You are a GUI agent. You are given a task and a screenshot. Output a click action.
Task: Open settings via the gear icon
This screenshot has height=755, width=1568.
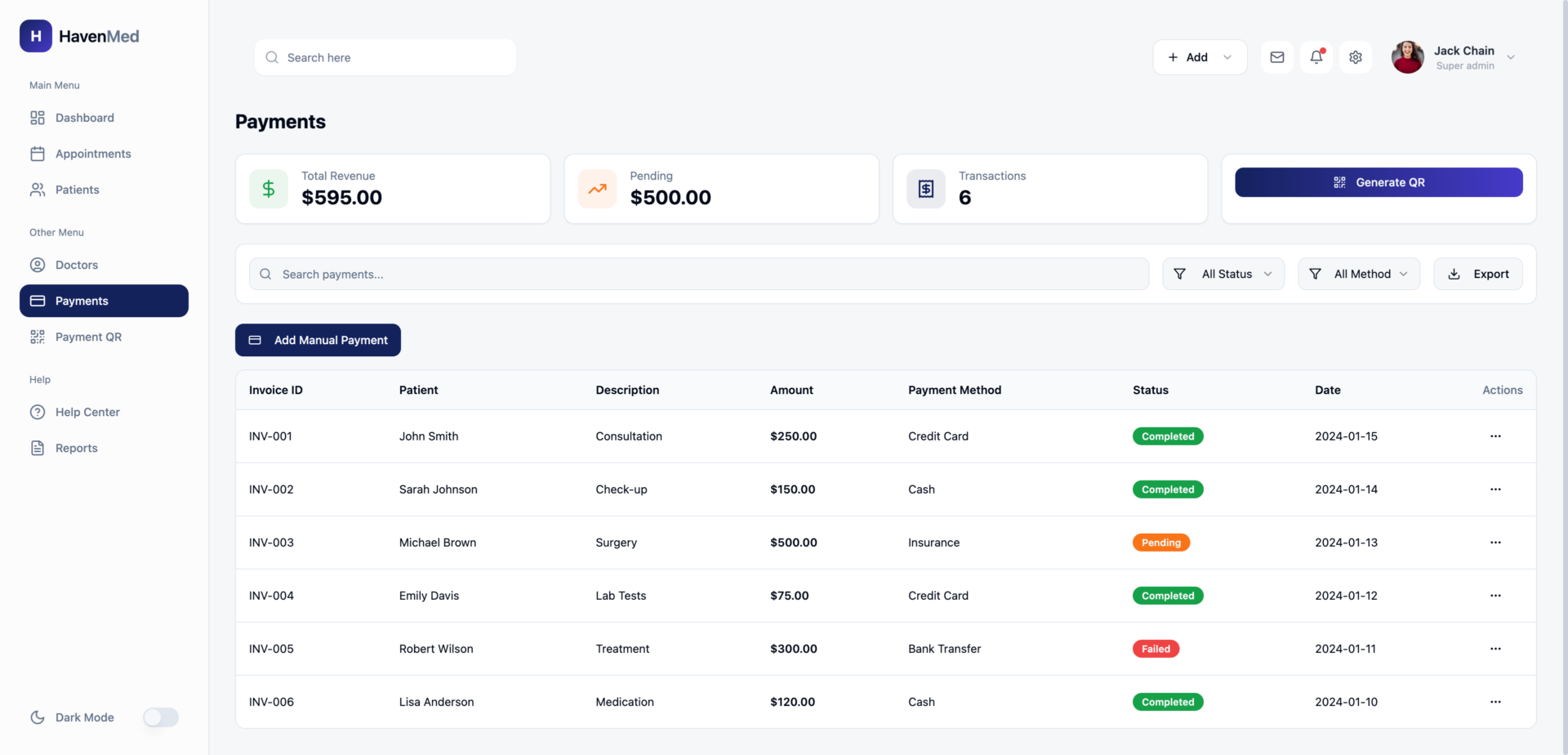(x=1355, y=57)
